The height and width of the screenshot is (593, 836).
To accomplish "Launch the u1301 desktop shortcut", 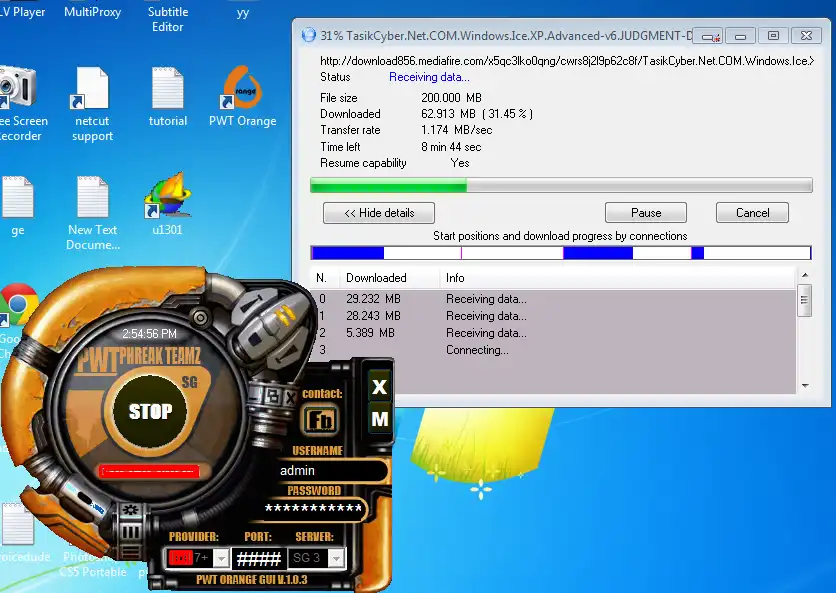I will coord(167,204).
